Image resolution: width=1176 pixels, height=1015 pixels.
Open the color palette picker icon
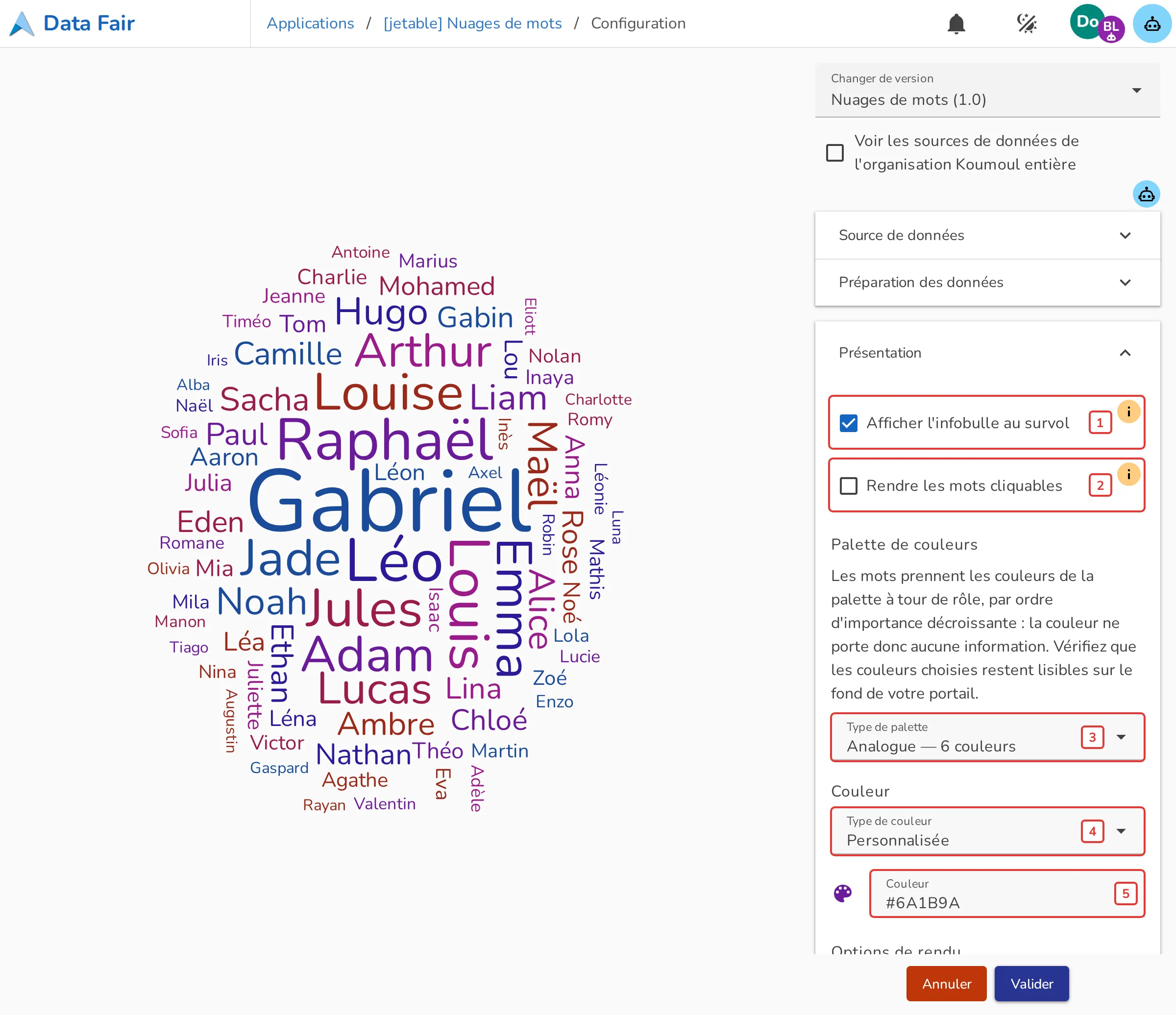click(x=843, y=894)
